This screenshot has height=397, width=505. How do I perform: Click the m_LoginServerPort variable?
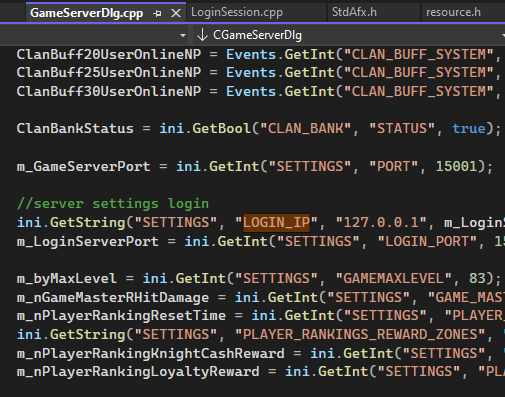(x=88, y=241)
